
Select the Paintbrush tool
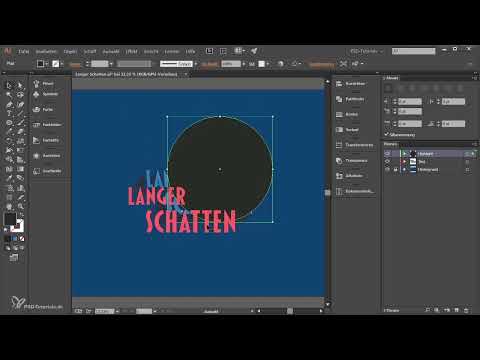click(x=20, y=123)
